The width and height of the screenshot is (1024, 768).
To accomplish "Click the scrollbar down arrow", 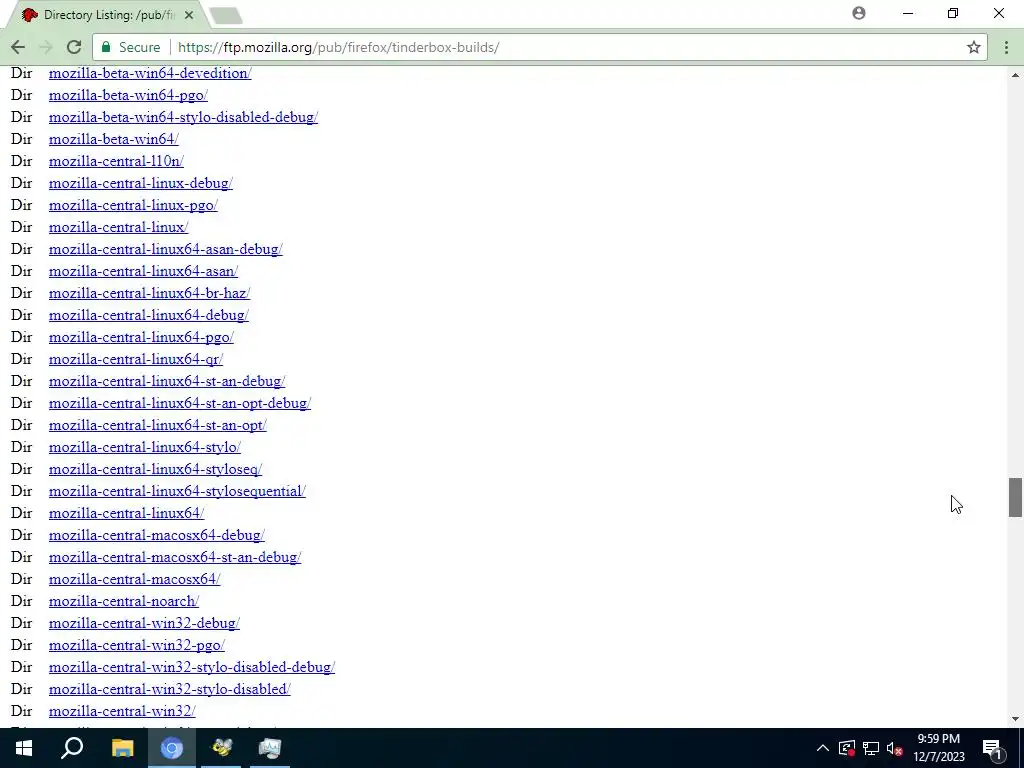I will point(1015,720).
